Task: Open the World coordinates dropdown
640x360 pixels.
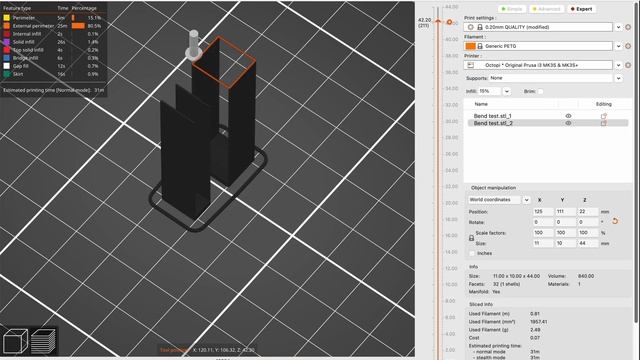Action: [x=526, y=200]
